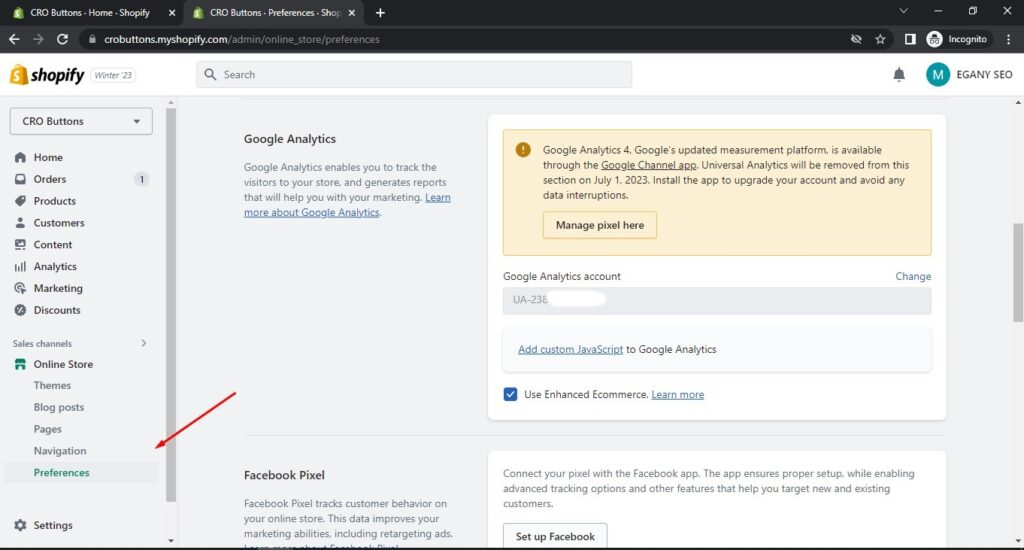1024x550 pixels.
Task: Click the Add custom JavaScript link
Action: 570,349
